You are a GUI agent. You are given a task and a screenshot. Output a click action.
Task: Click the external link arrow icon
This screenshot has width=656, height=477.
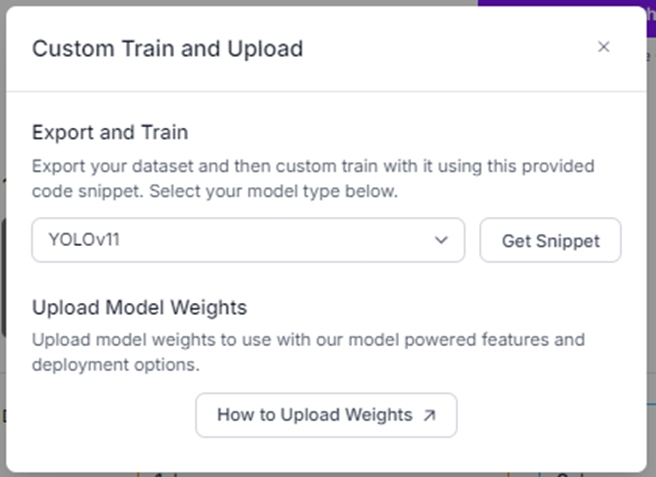pyautogui.click(x=430, y=415)
